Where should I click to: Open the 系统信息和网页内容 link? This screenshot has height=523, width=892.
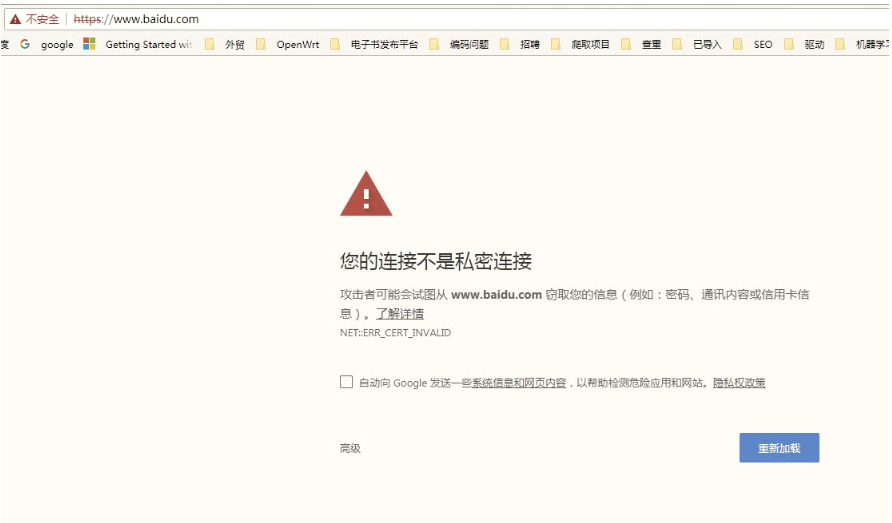(519, 383)
